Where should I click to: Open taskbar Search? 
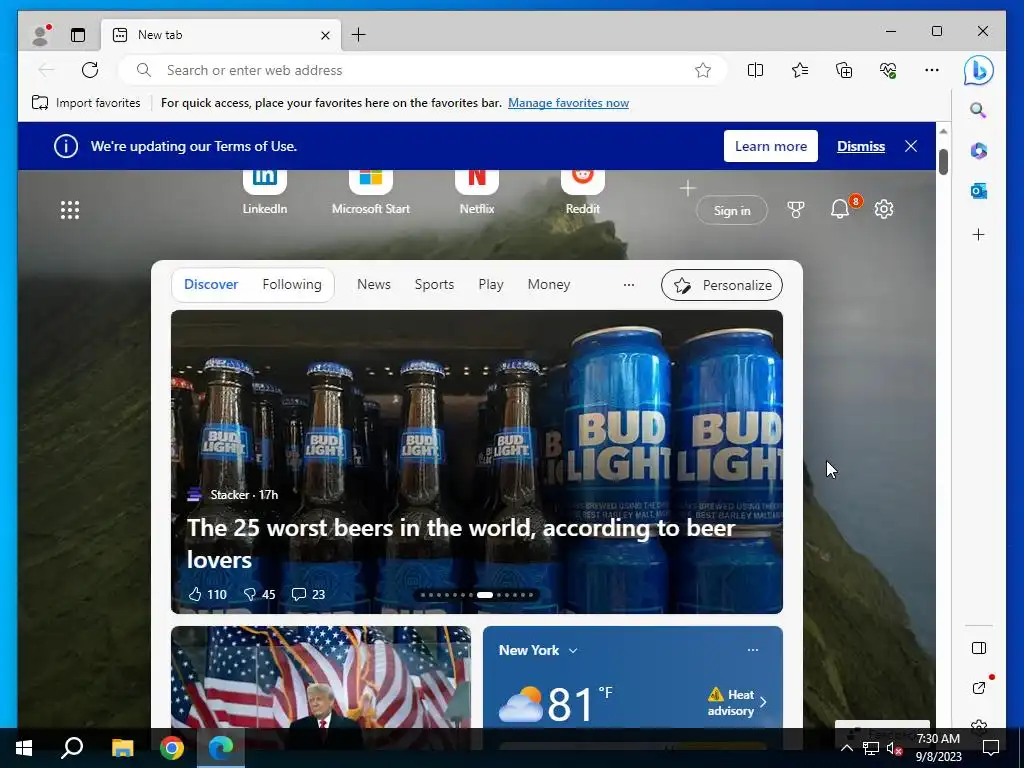pyautogui.click(x=72, y=748)
